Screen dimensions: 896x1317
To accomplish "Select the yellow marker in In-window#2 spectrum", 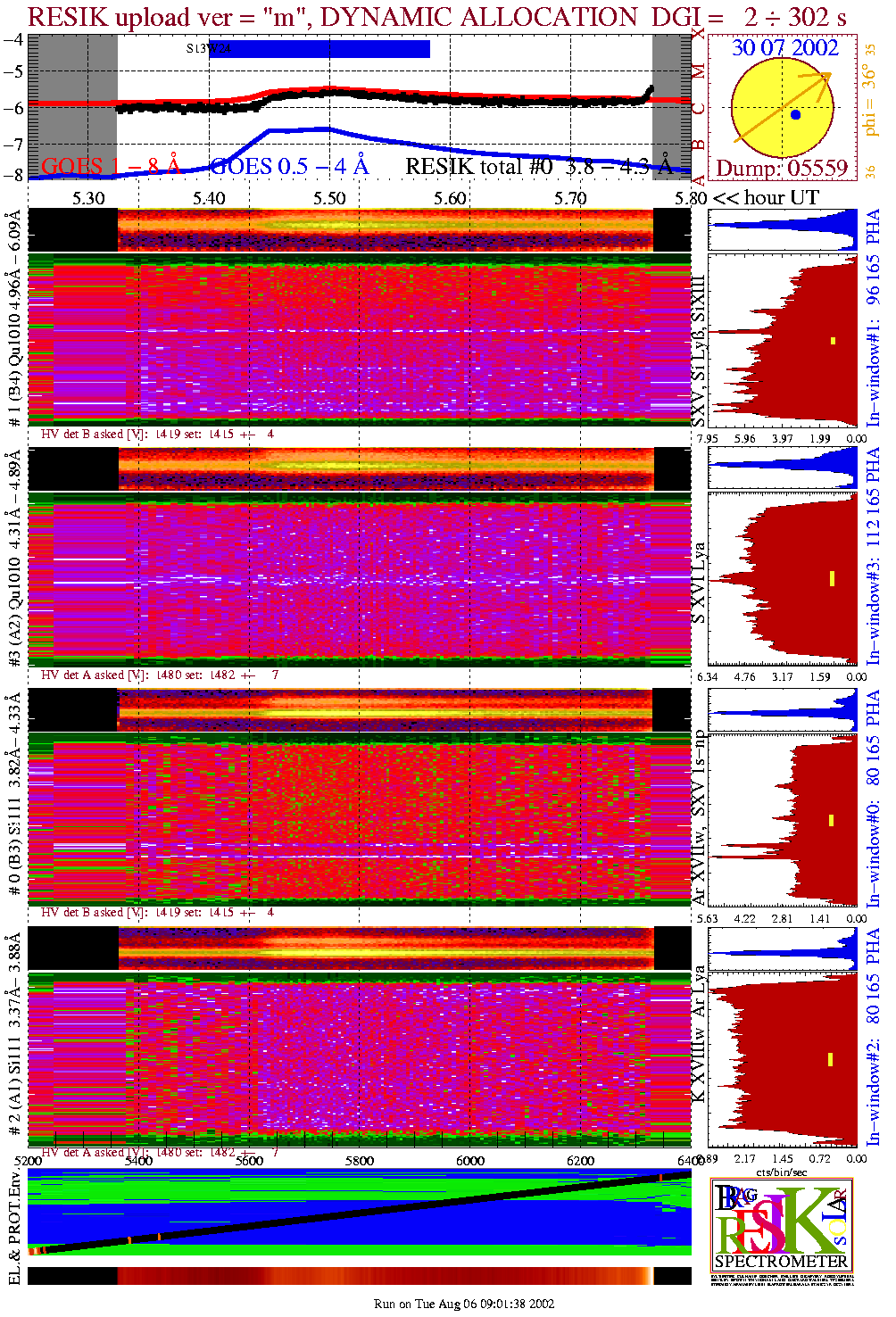I will [x=830, y=1060].
